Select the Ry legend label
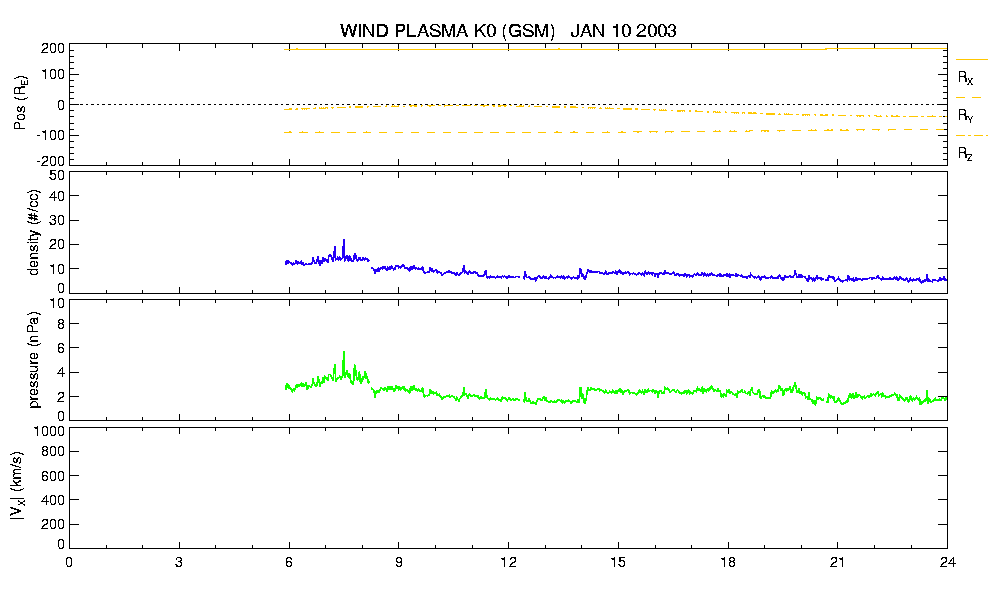Viewport: 993px width, 600px height. pos(965,115)
